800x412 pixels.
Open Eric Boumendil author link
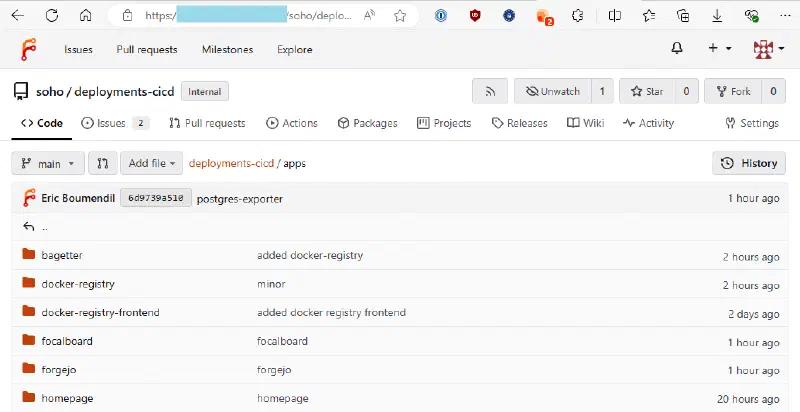78,198
